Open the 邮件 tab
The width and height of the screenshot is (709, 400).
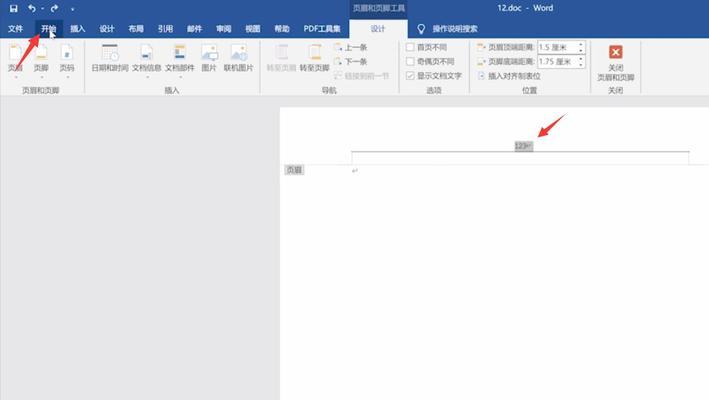[194, 28]
